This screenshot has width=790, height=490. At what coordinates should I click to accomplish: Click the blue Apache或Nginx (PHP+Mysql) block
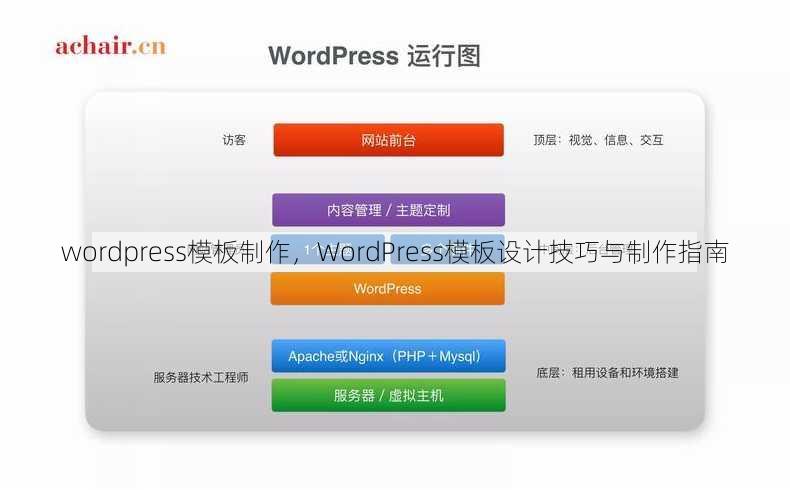(388, 356)
